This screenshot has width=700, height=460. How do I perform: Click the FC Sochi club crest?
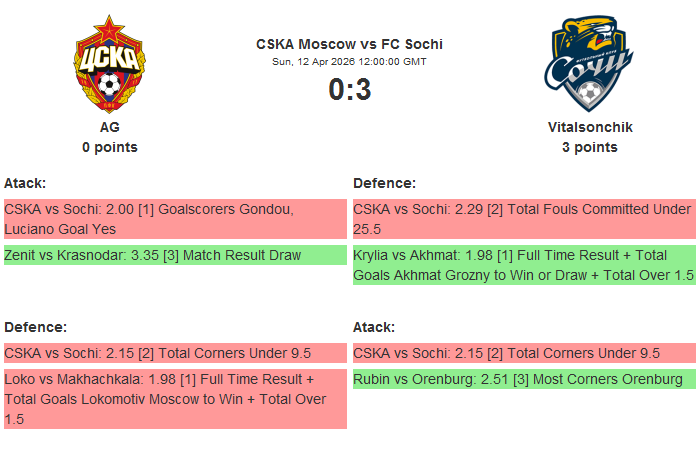click(x=590, y=66)
